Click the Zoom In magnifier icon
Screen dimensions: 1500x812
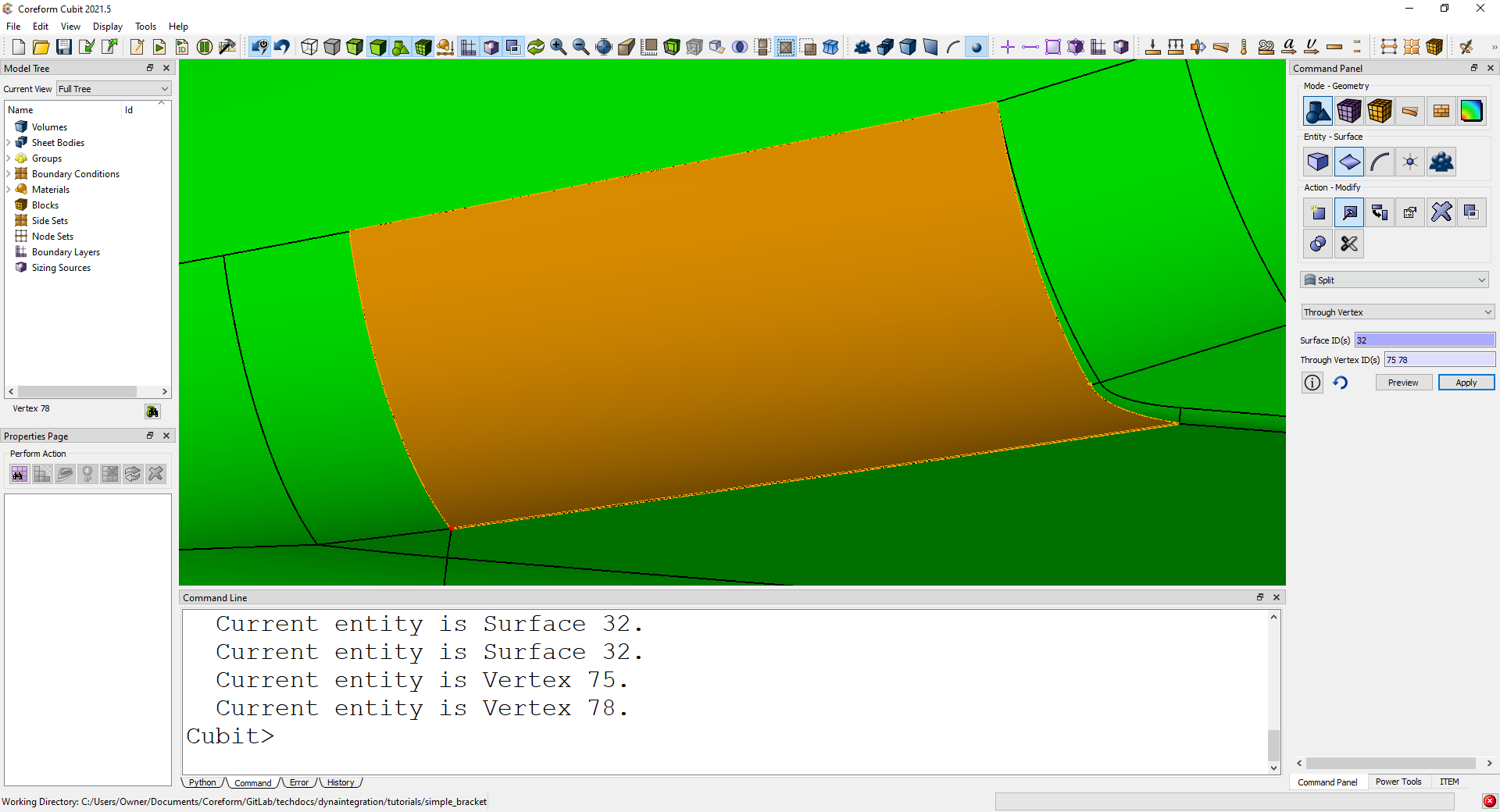point(559,47)
